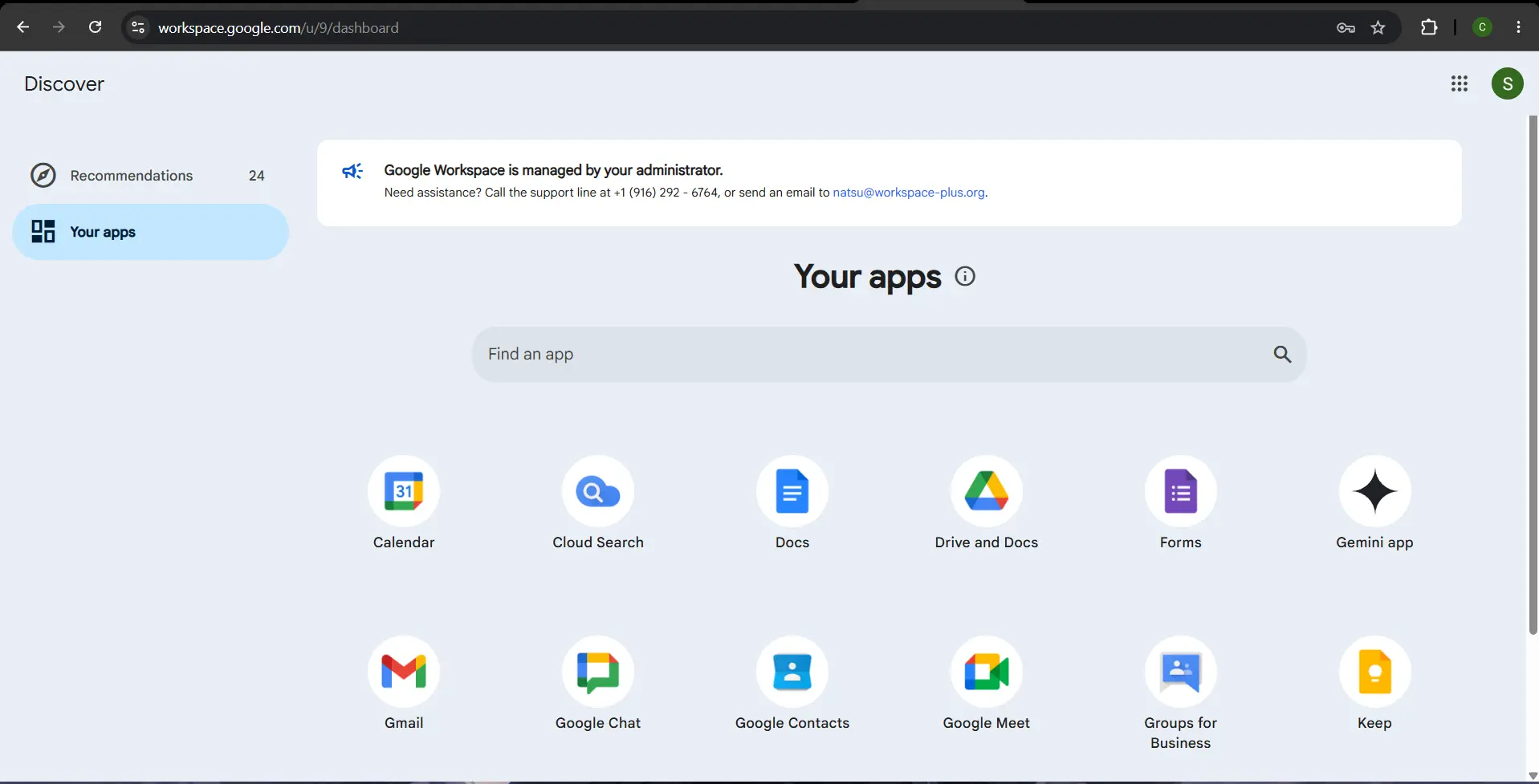Launch the Gemini app icon
This screenshot has height=784, width=1539.
click(1375, 491)
